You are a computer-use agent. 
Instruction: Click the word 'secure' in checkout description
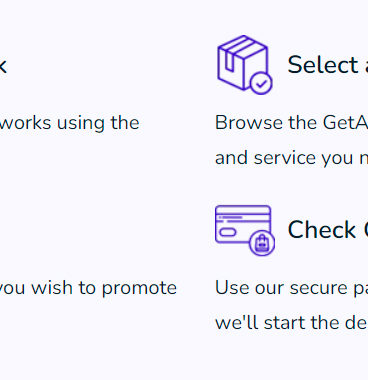(x=319, y=288)
